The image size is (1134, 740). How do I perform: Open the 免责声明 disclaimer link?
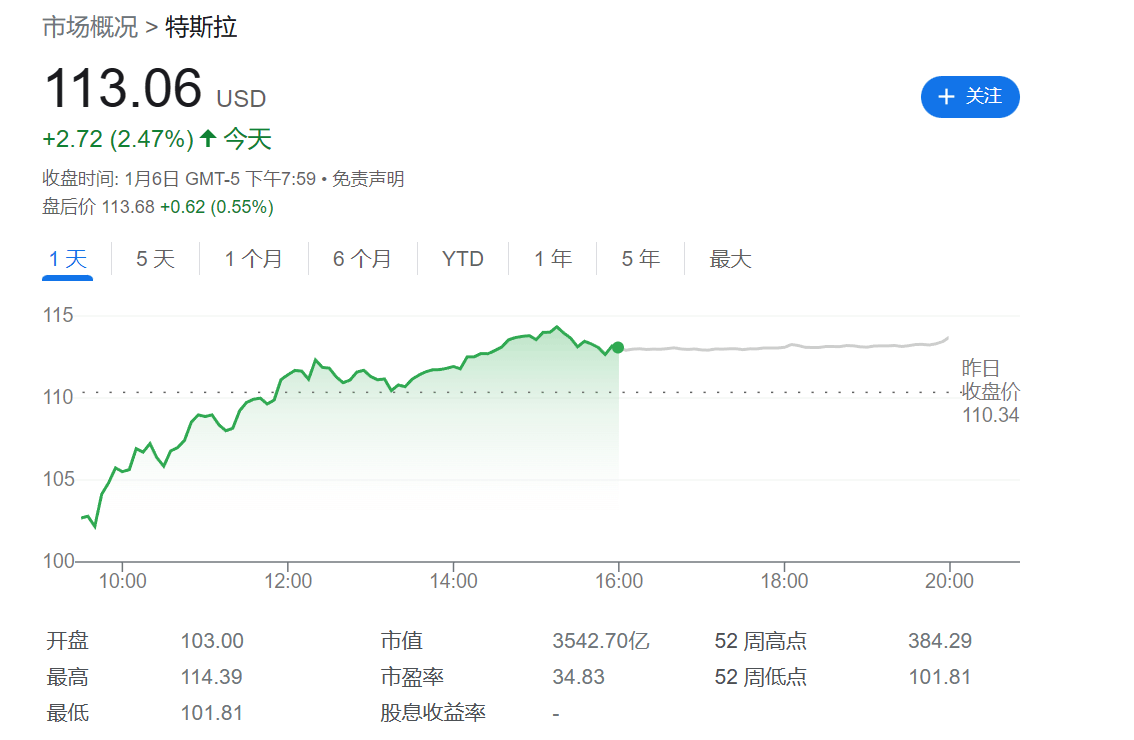[x=368, y=179]
